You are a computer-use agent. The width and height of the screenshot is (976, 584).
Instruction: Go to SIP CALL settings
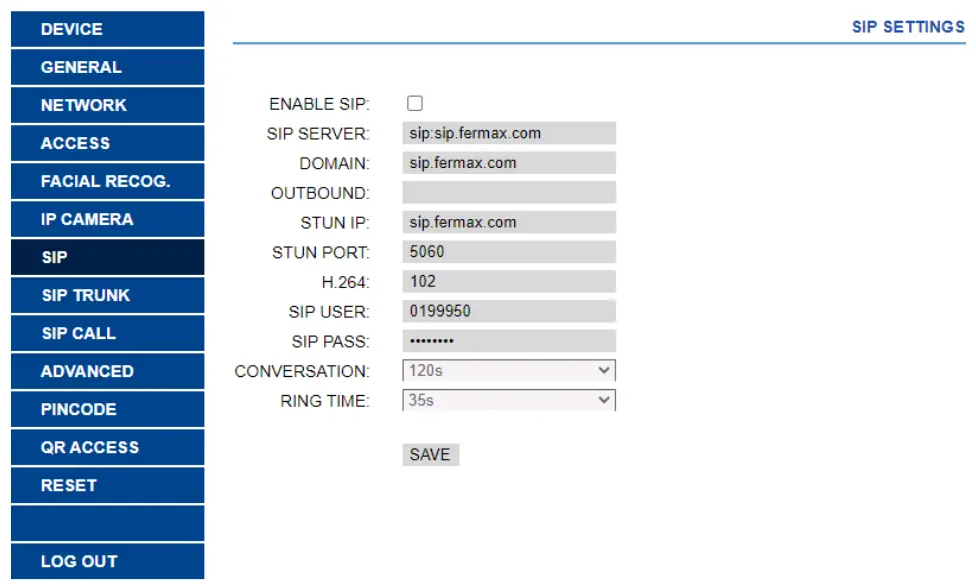point(107,334)
